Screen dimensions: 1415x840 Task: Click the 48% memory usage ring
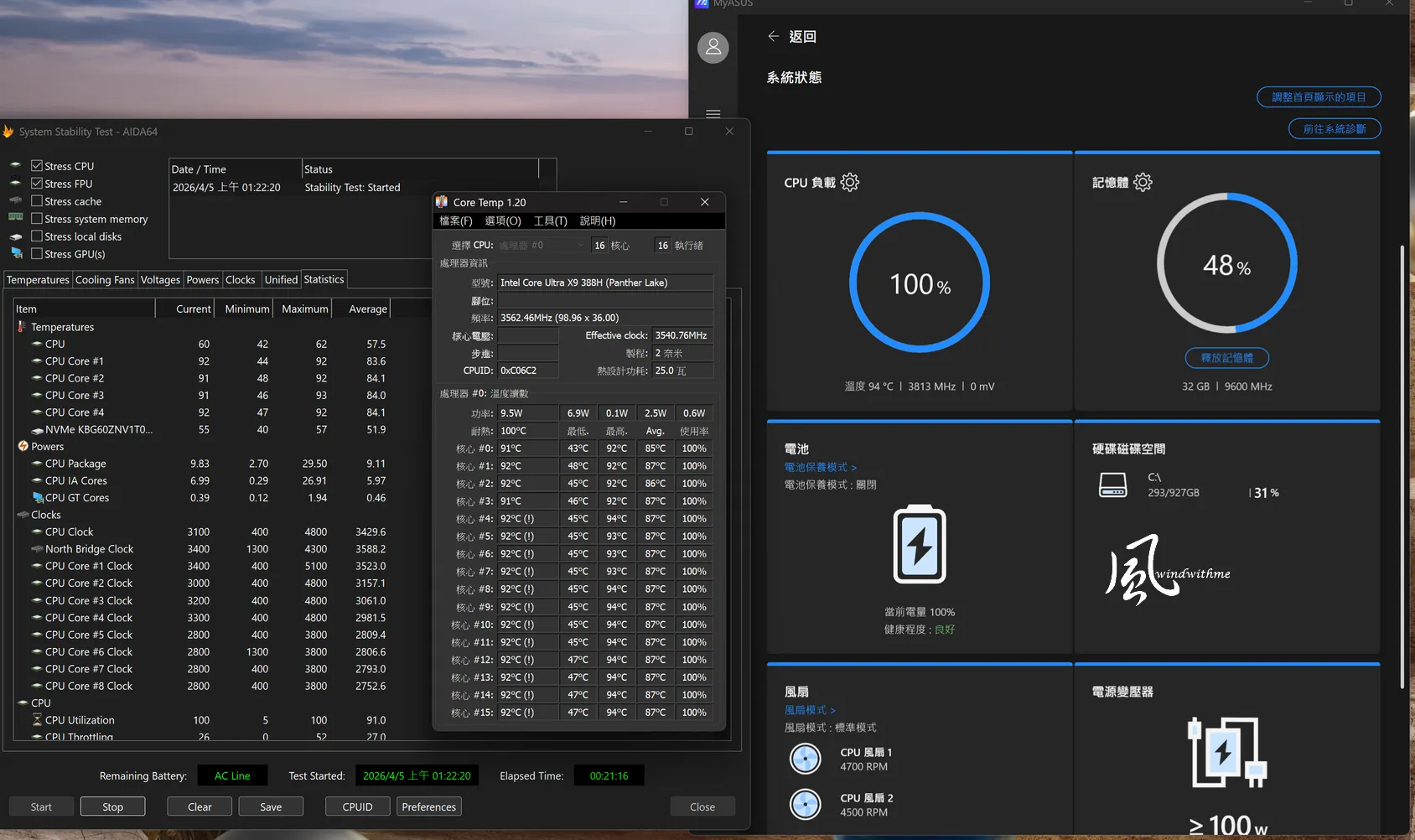point(1226,263)
